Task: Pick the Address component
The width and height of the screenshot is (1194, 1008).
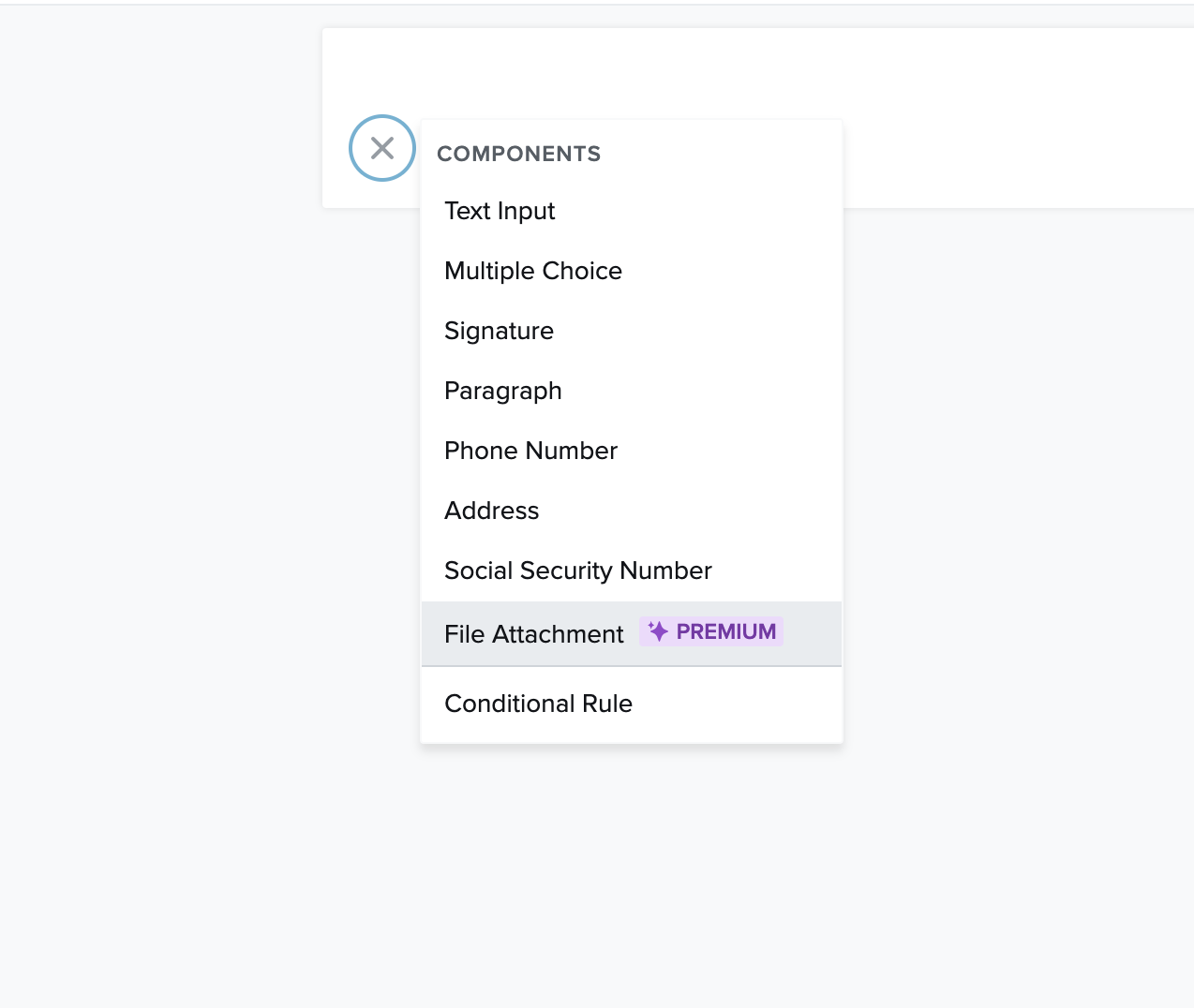Action: [x=491, y=511]
